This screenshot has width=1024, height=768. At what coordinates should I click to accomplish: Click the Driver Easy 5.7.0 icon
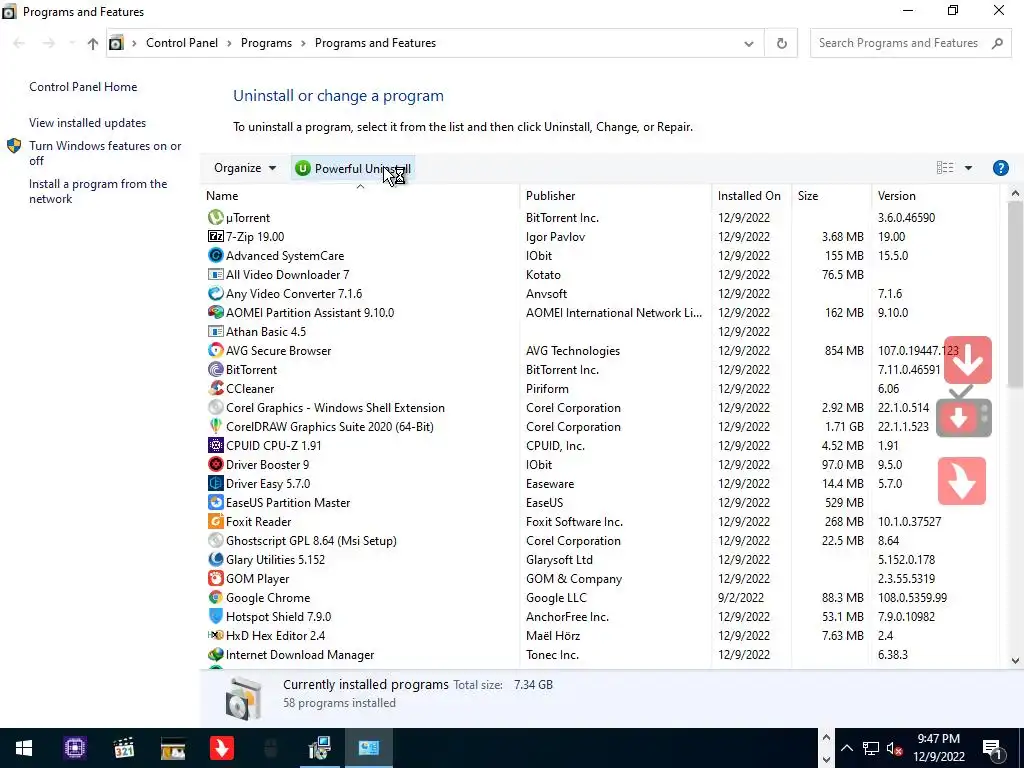(216, 483)
